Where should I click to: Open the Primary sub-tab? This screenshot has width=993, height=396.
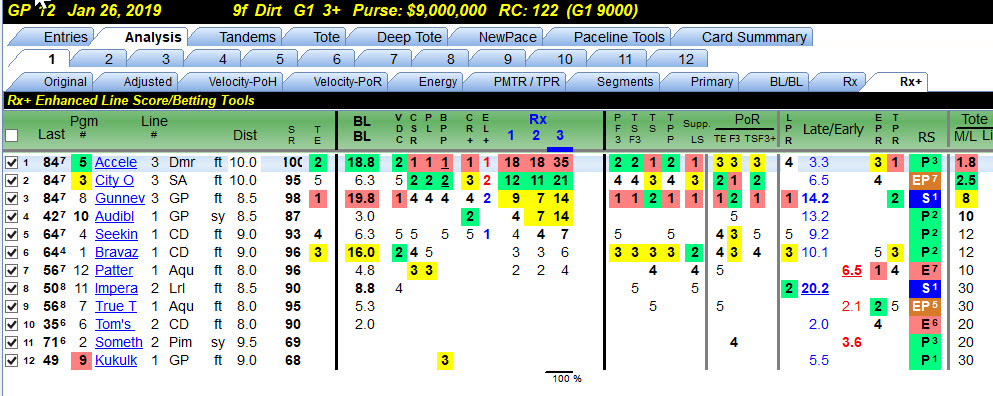(x=711, y=82)
